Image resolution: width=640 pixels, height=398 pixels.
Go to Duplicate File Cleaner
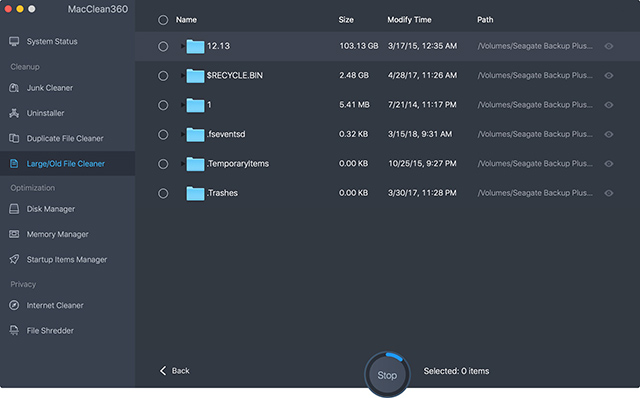tap(65, 138)
